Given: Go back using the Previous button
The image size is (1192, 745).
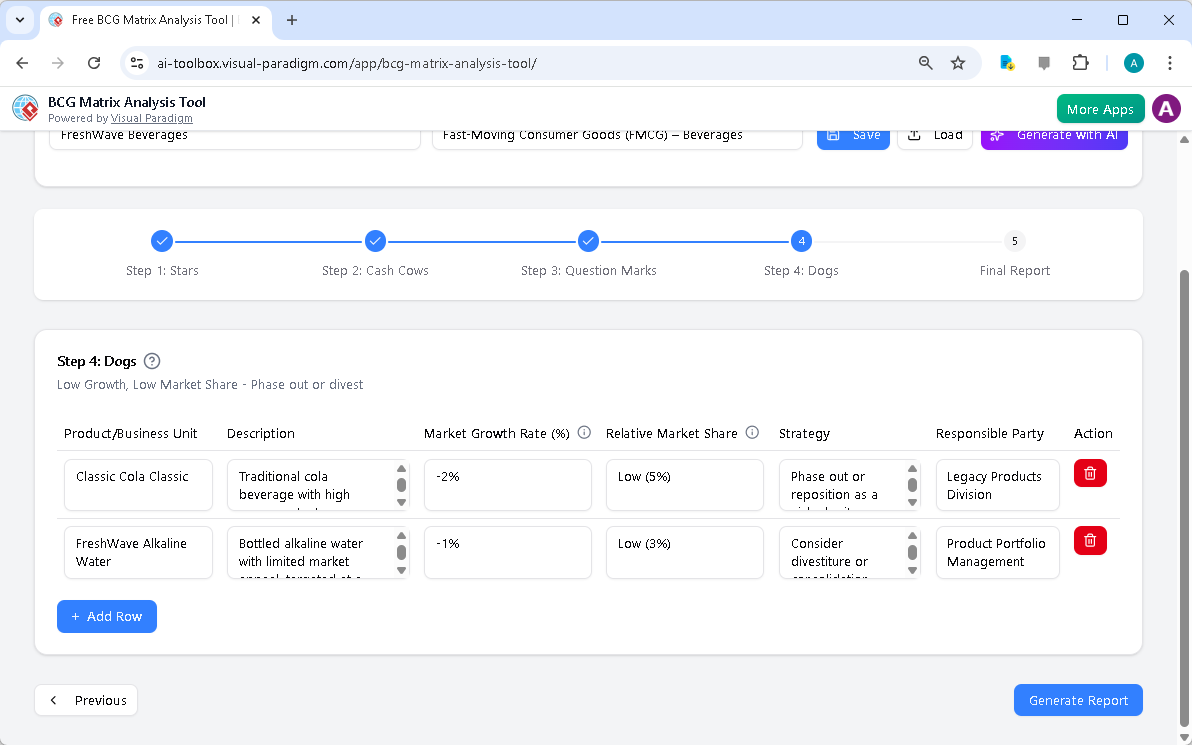Looking at the screenshot, I should (86, 700).
